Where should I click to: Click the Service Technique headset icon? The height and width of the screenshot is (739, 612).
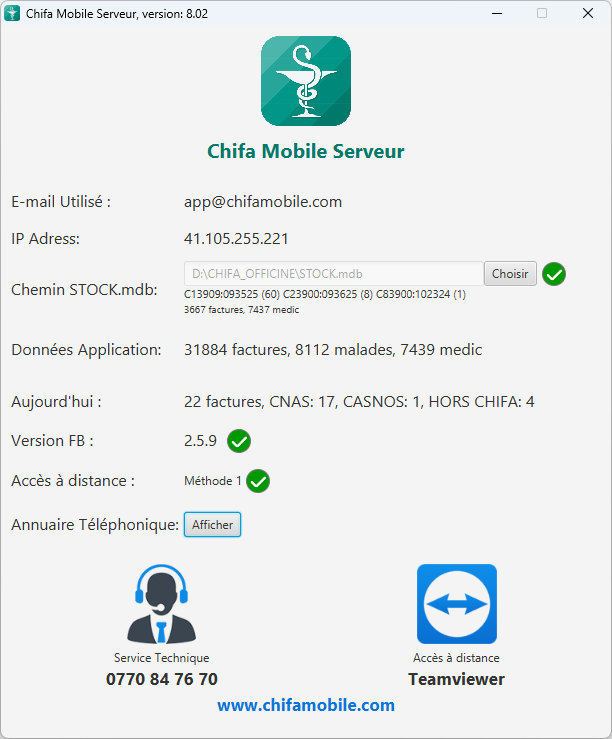point(161,604)
